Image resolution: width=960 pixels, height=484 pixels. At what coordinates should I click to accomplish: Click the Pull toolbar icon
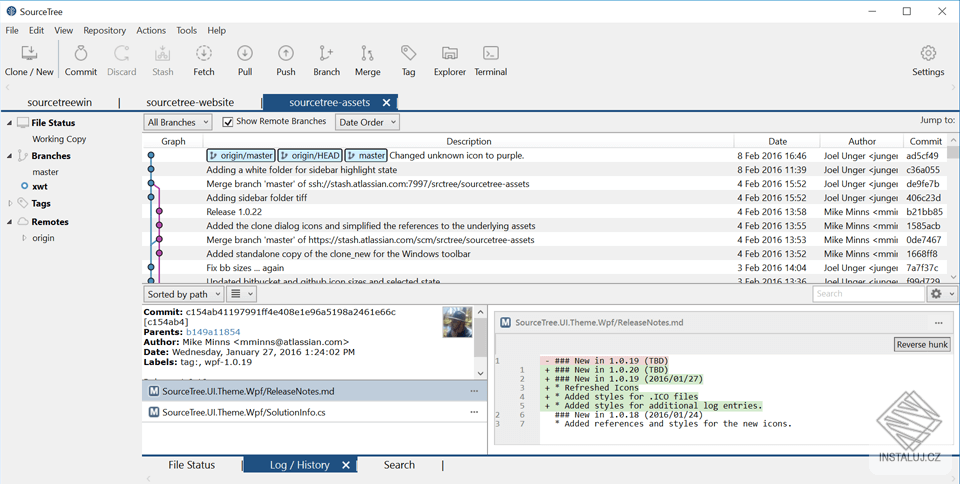coord(245,54)
